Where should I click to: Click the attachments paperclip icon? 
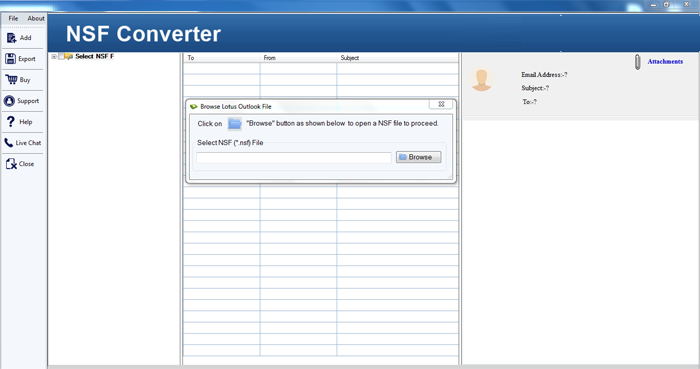tap(638, 62)
